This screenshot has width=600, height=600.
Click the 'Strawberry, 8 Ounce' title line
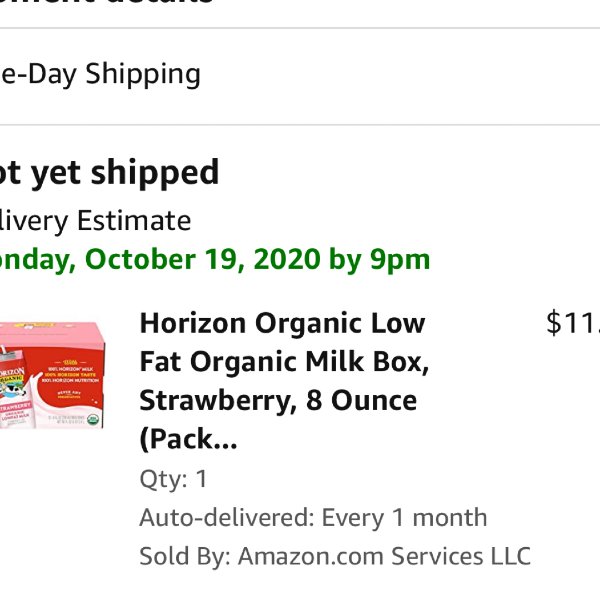278,400
